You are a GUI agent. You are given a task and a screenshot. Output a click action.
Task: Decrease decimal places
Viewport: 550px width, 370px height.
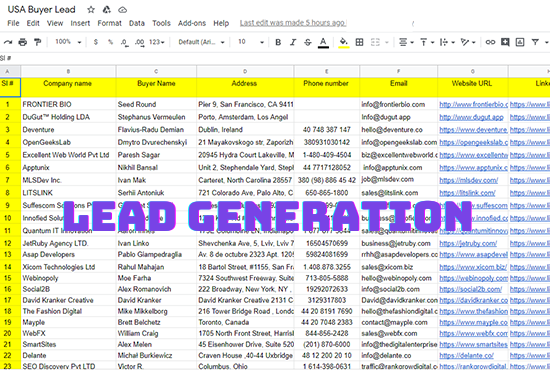click(x=124, y=42)
